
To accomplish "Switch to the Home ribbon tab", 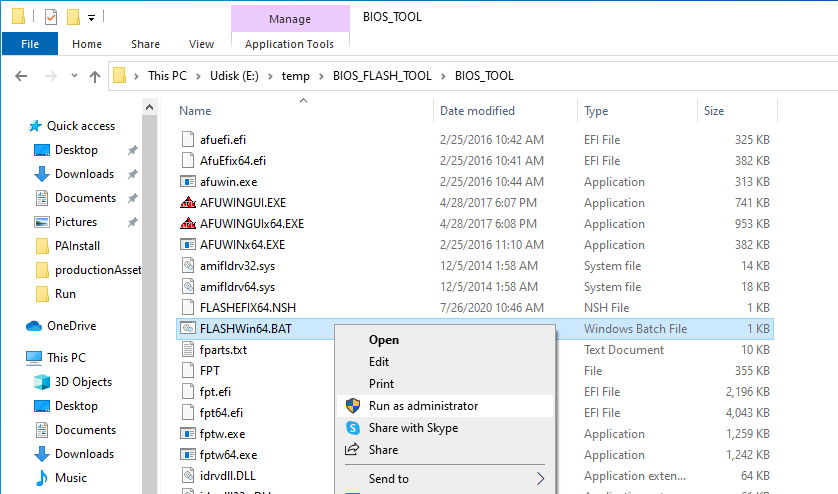I will tap(87, 44).
